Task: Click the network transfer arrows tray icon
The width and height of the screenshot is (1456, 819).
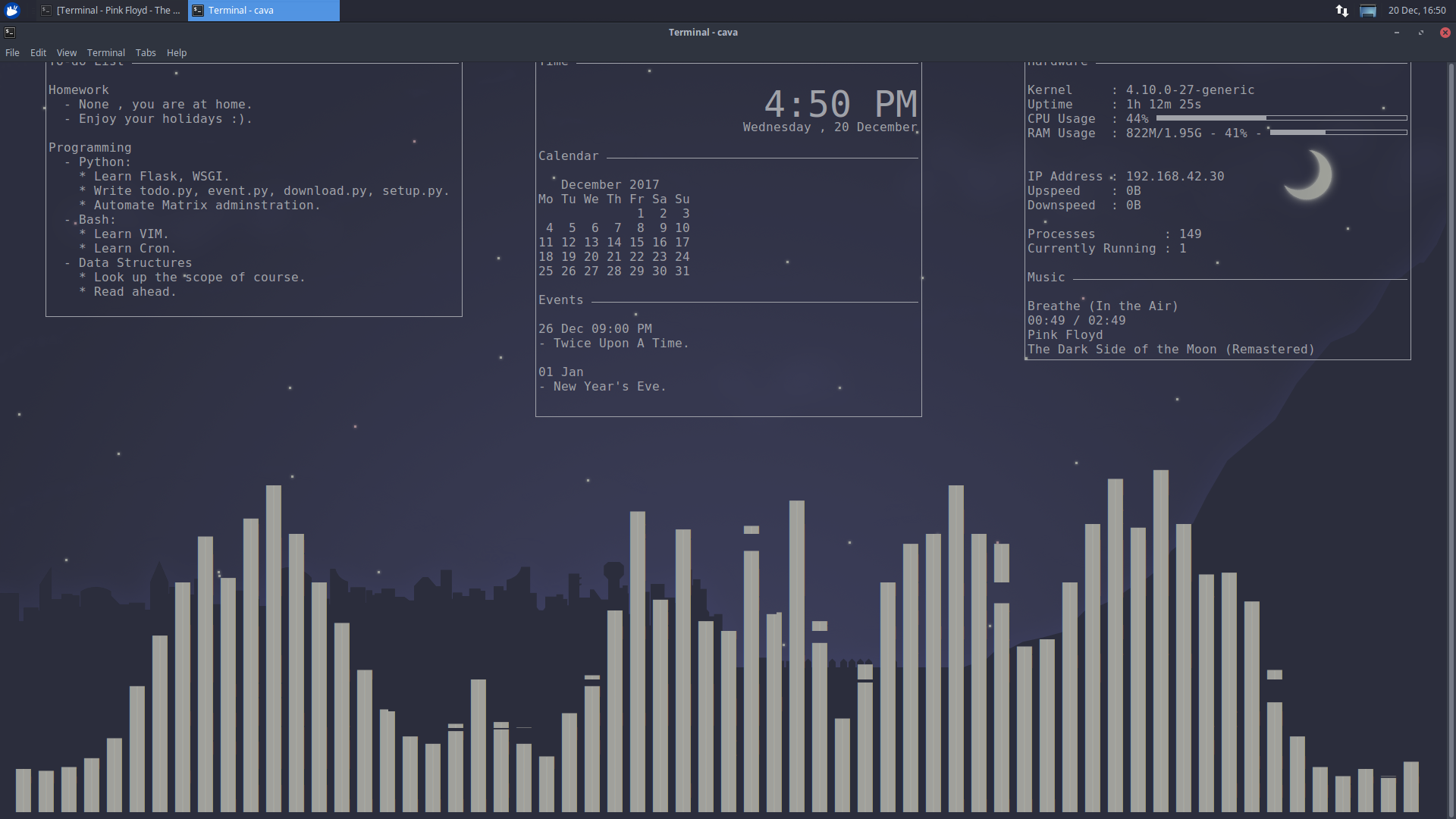Action: (1342, 11)
